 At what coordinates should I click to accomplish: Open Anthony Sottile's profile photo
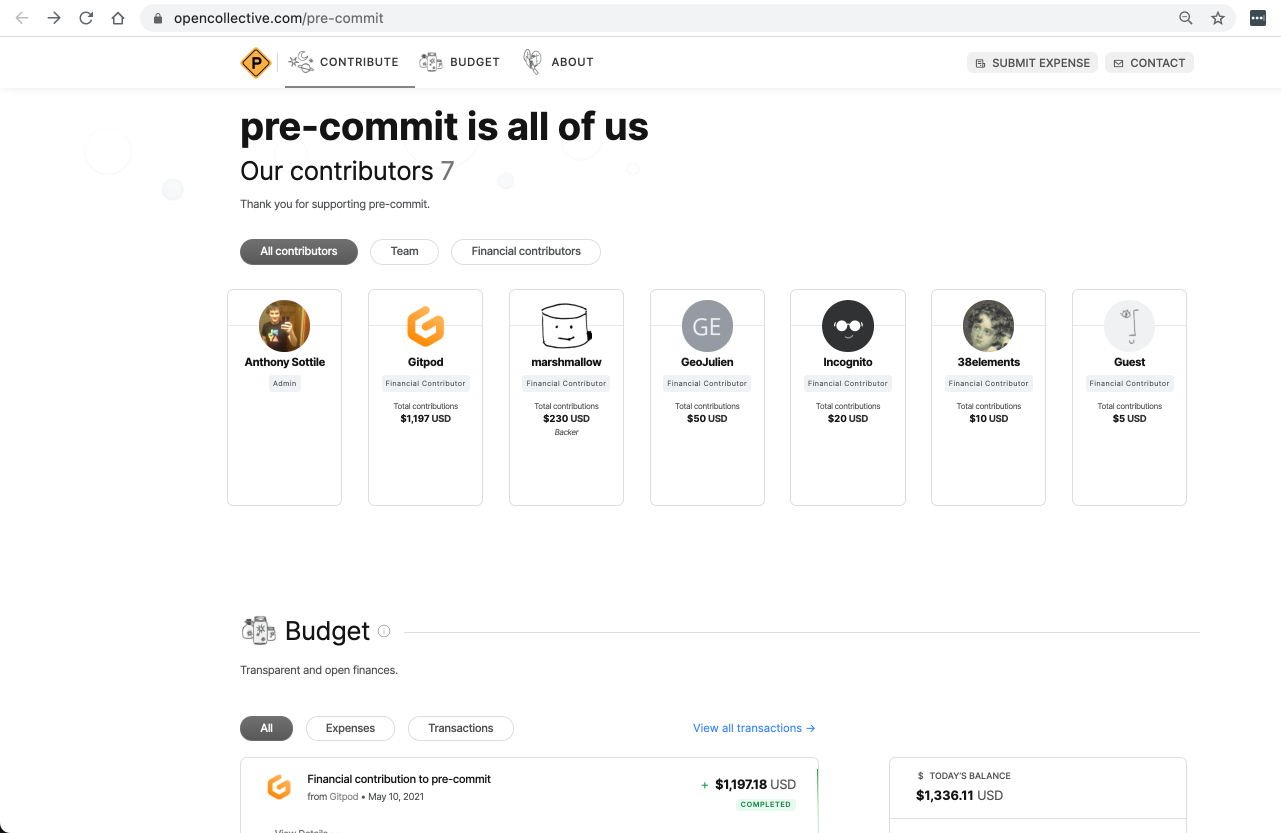click(284, 326)
